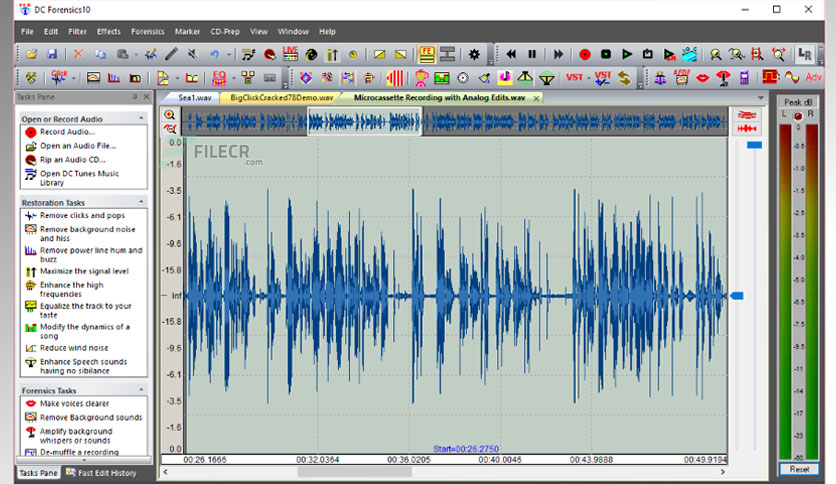This screenshot has height=484, width=836.
Task: Click red clip indicator on Peak dB meter
Action: [798, 116]
